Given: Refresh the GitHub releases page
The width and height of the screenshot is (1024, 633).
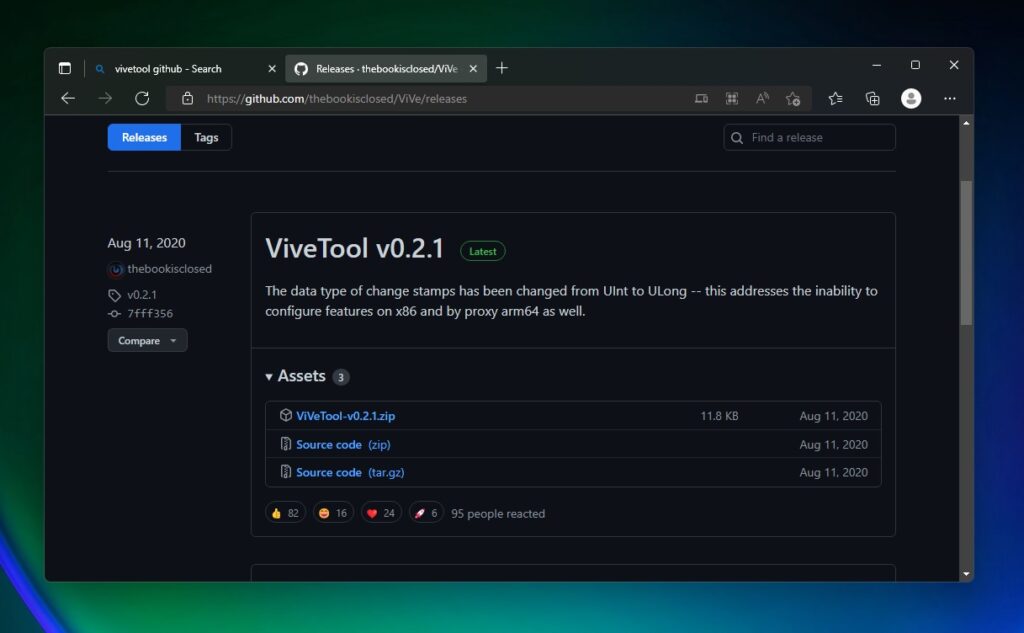Looking at the screenshot, I should 142,98.
